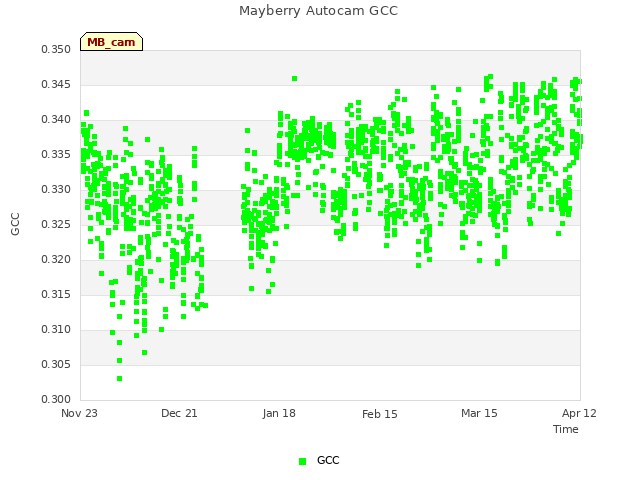The width and height of the screenshot is (640, 480).
Task: Select the isolated January data point near 0.346
Action: click(295, 79)
